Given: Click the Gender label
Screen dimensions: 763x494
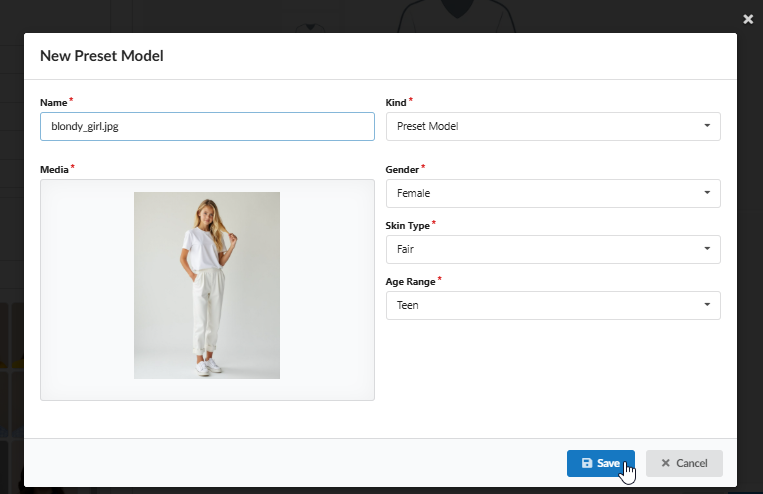Looking at the screenshot, I should [x=402, y=169].
